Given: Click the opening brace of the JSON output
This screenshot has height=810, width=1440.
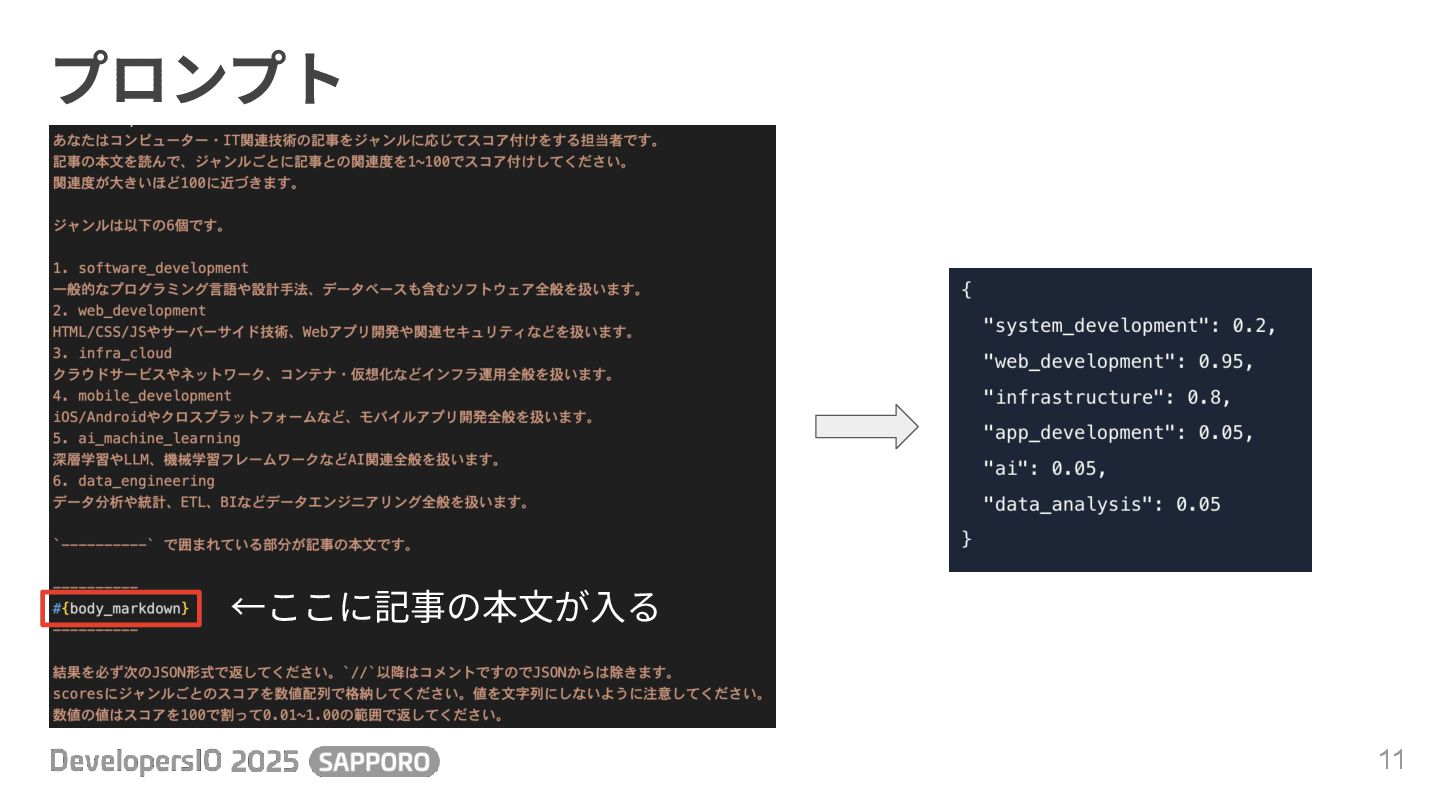Looking at the screenshot, I should click(x=966, y=290).
